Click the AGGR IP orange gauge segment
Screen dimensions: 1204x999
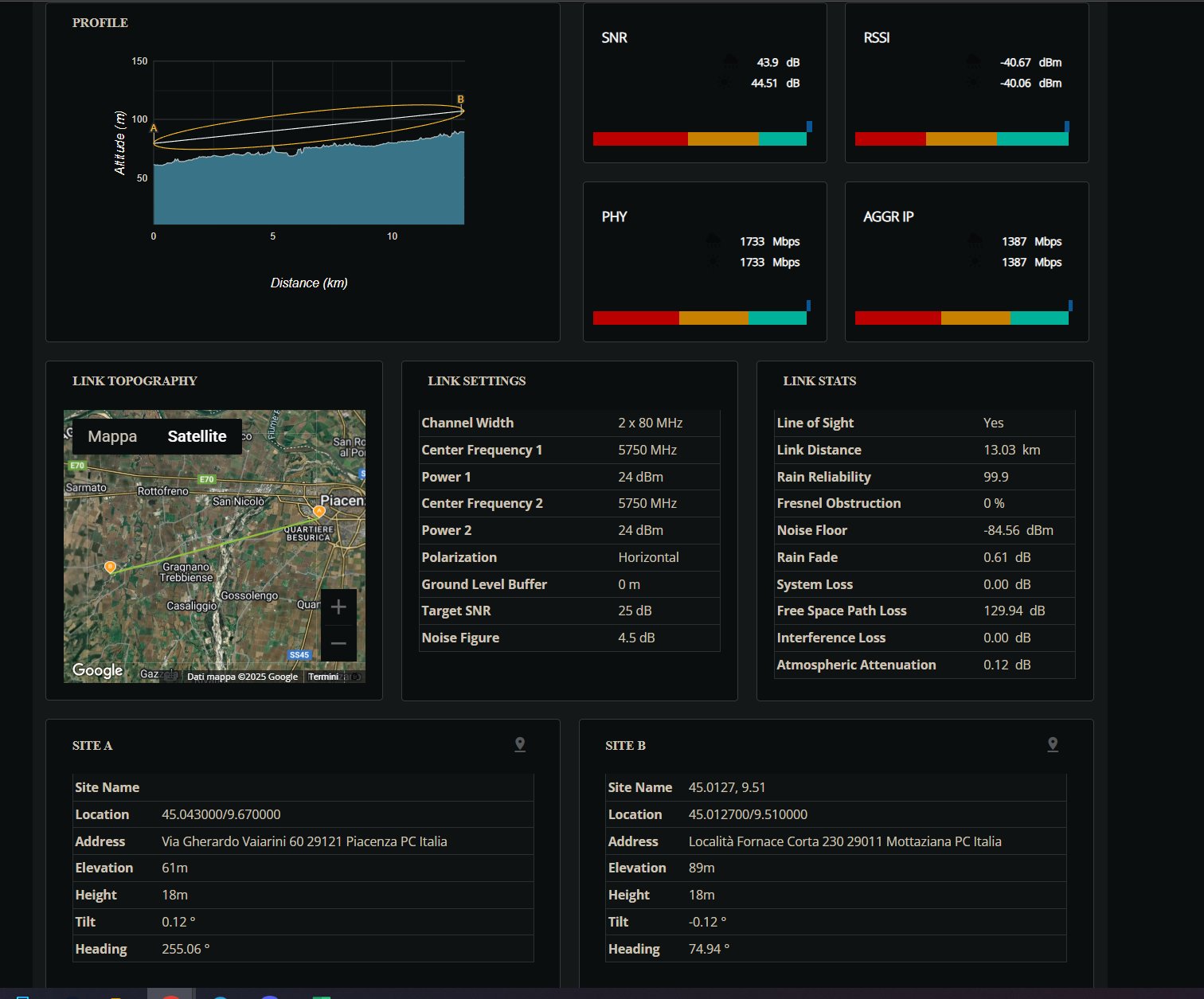975,318
